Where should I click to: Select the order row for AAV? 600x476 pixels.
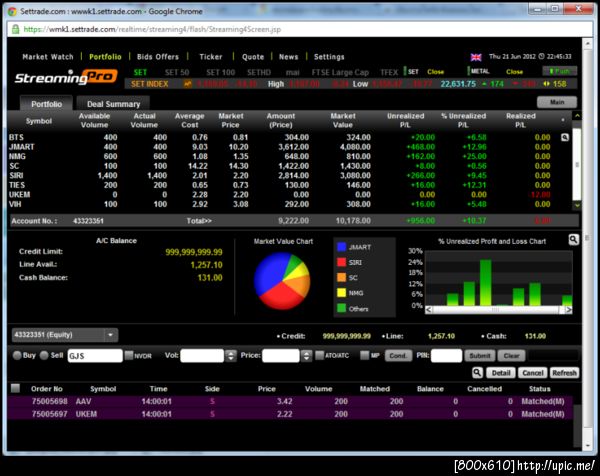coord(290,401)
